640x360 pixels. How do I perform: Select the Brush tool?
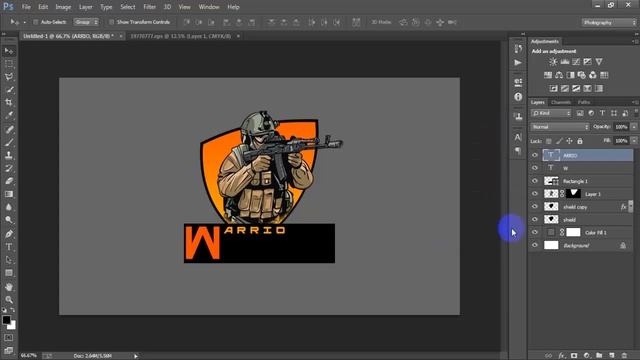[9, 142]
